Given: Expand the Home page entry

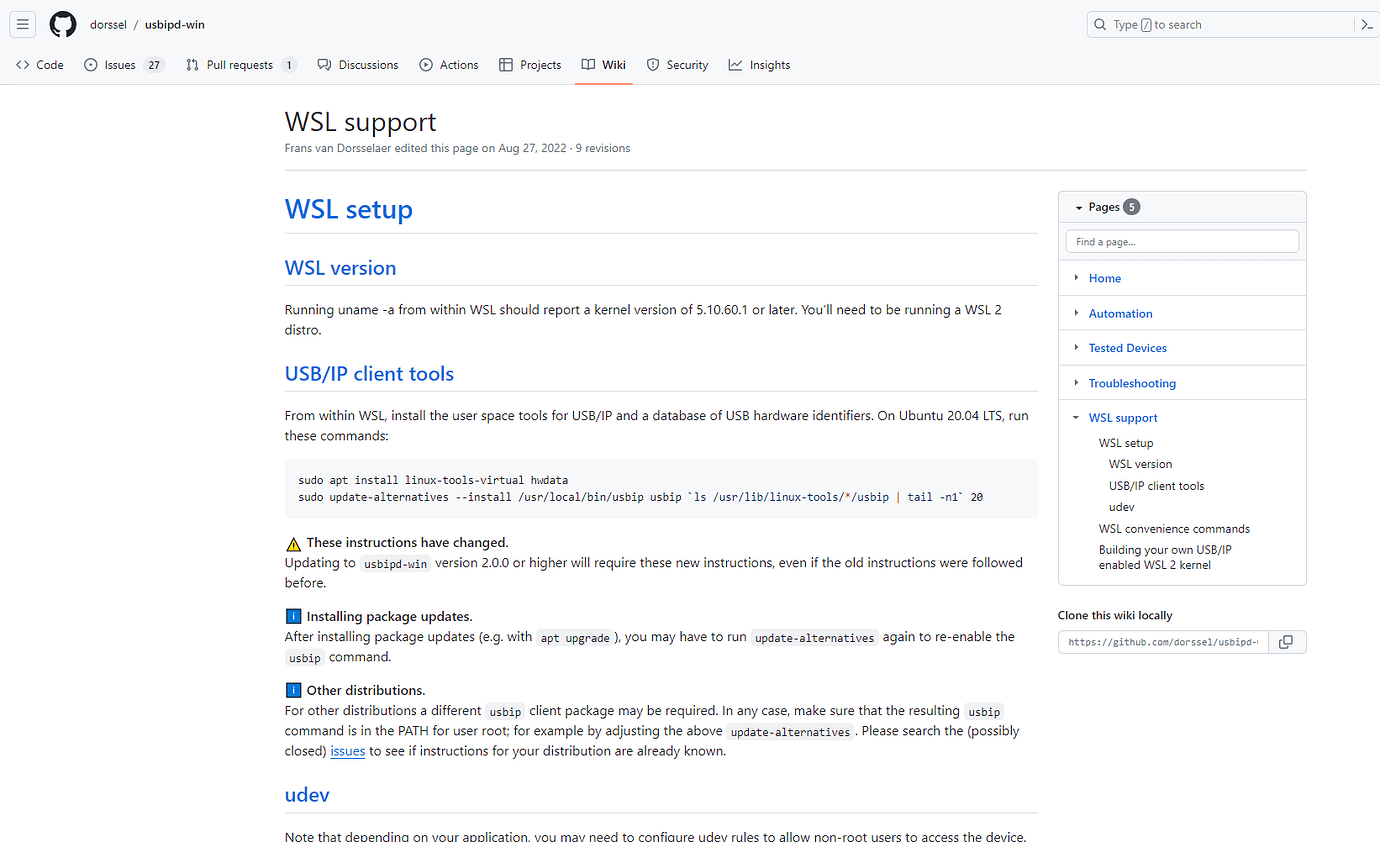Looking at the screenshot, I should pyautogui.click(x=1077, y=278).
